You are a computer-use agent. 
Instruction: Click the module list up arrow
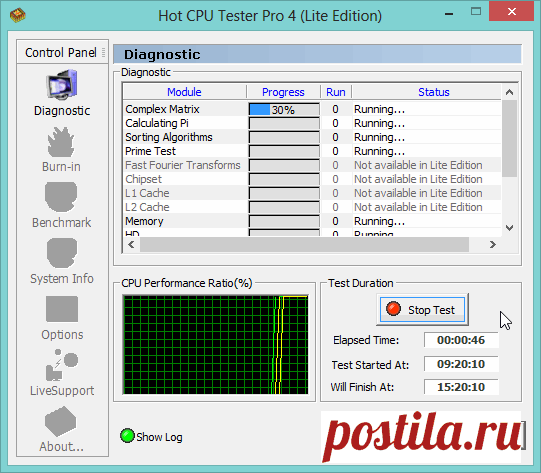pyautogui.click(x=509, y=92)
